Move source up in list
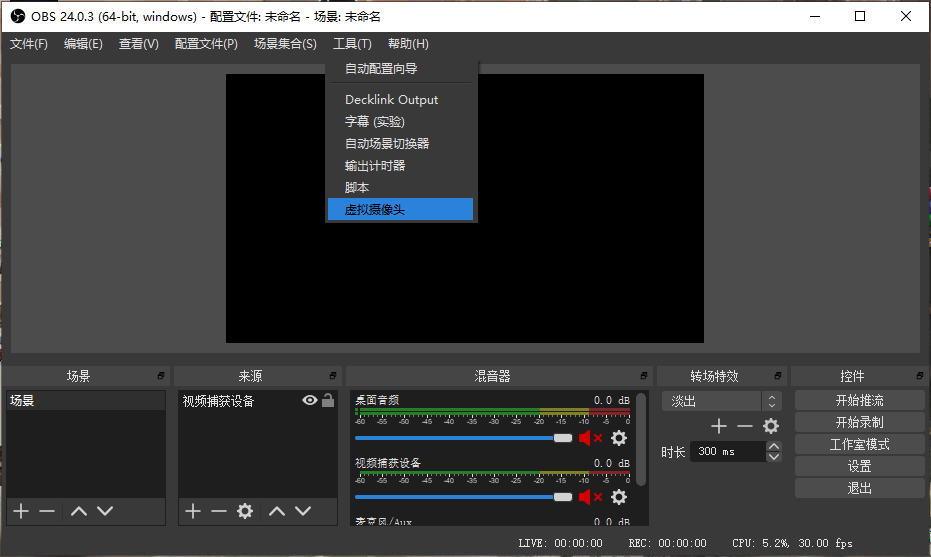The width and height of the screenshot is (931, 557). click(x=277, y=511)
